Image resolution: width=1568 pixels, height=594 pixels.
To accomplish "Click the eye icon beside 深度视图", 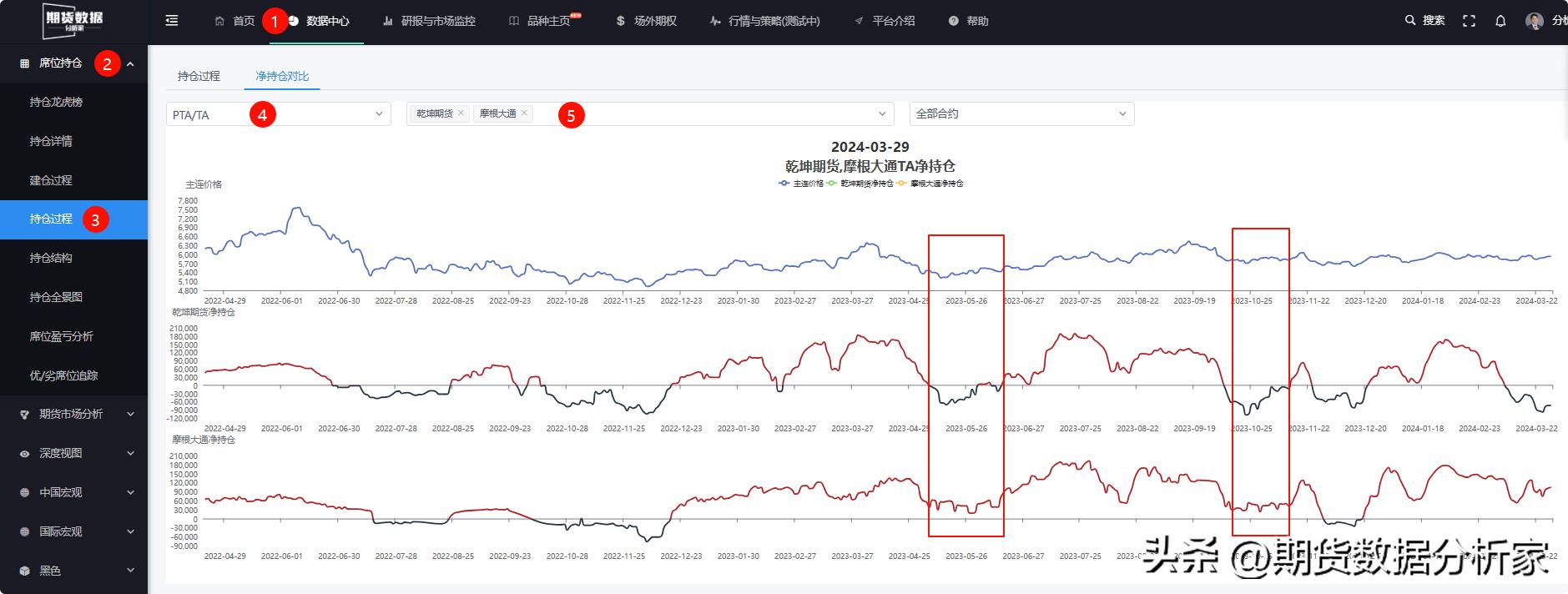I will (24, 453).
